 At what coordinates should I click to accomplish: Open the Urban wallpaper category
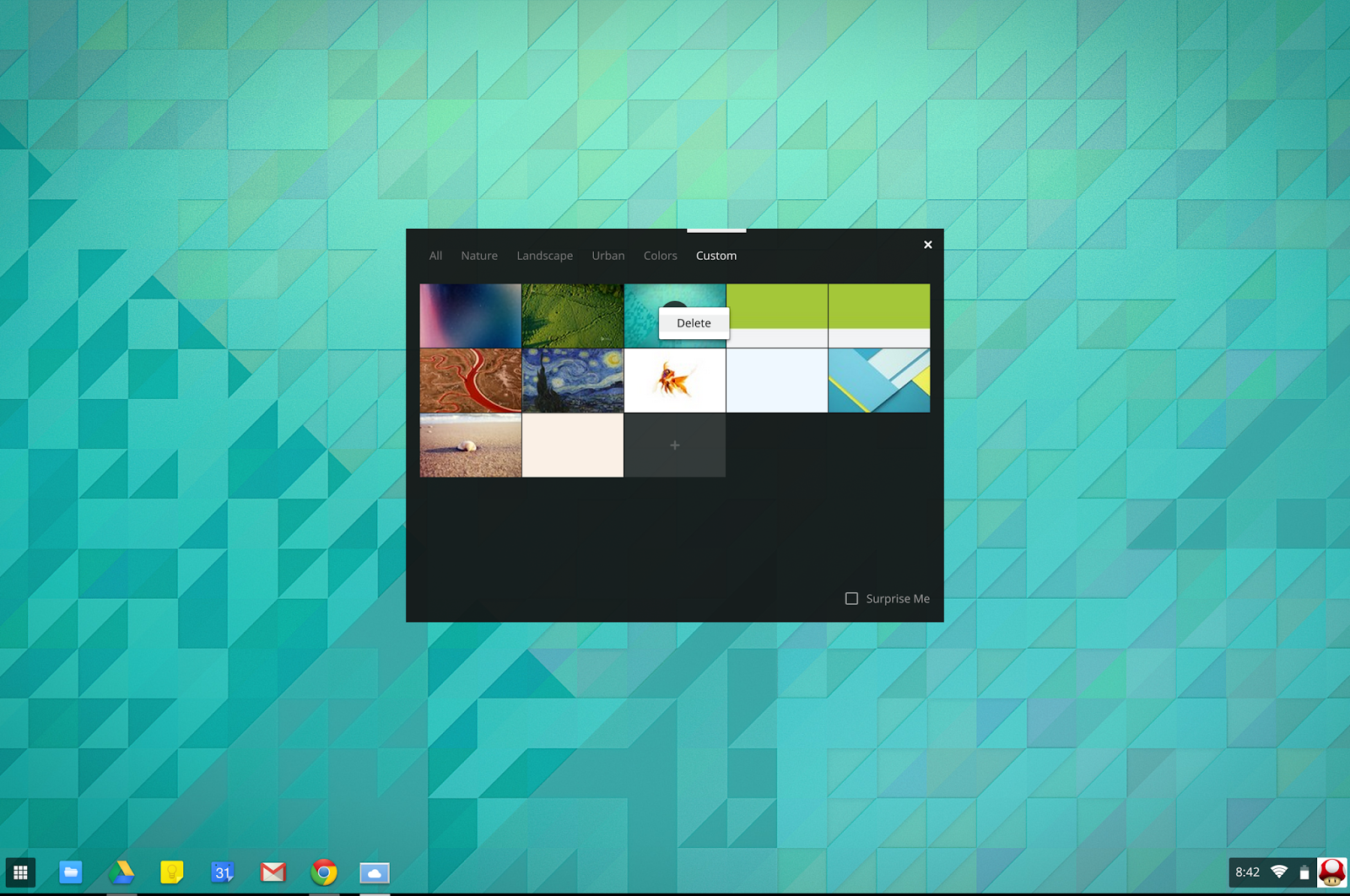pyautogui.click(x=608, y=256)
